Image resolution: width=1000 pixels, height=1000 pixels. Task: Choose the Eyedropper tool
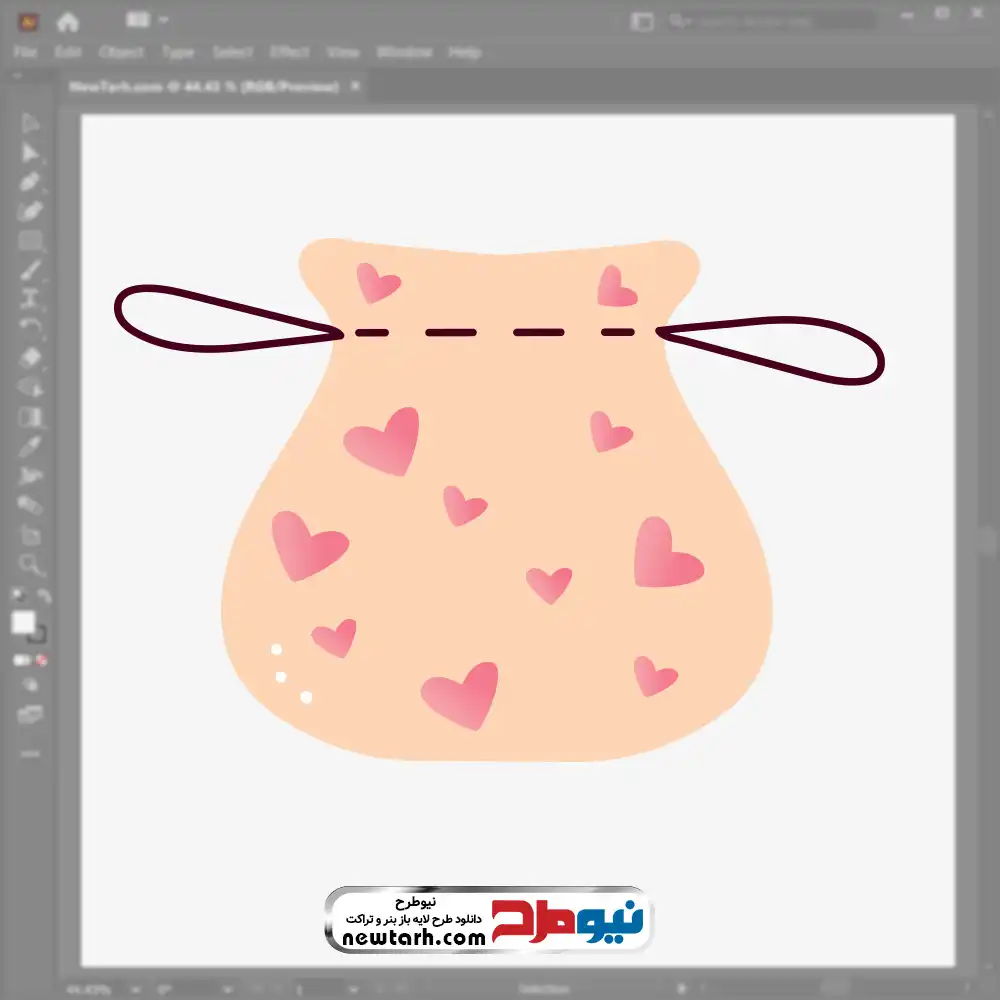point(30,446)
